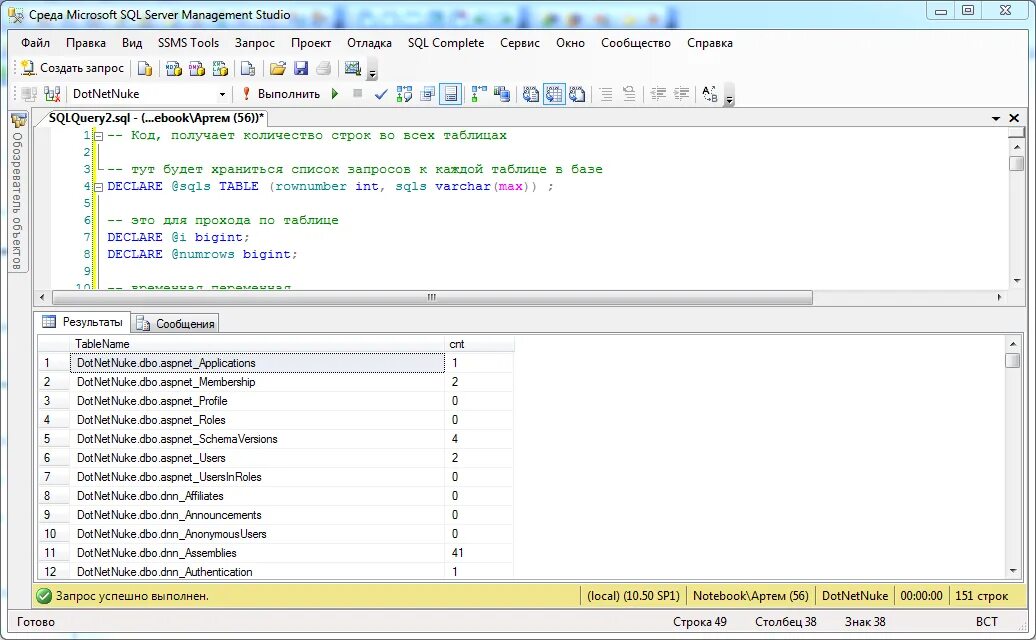Select Results to File output mode
Screen dimensions: 1036x640
(x=577, y=94)
